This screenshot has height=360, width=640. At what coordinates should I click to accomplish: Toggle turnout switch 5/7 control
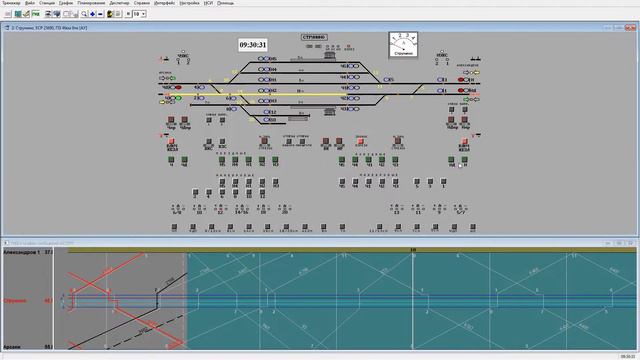click(461, 209)
